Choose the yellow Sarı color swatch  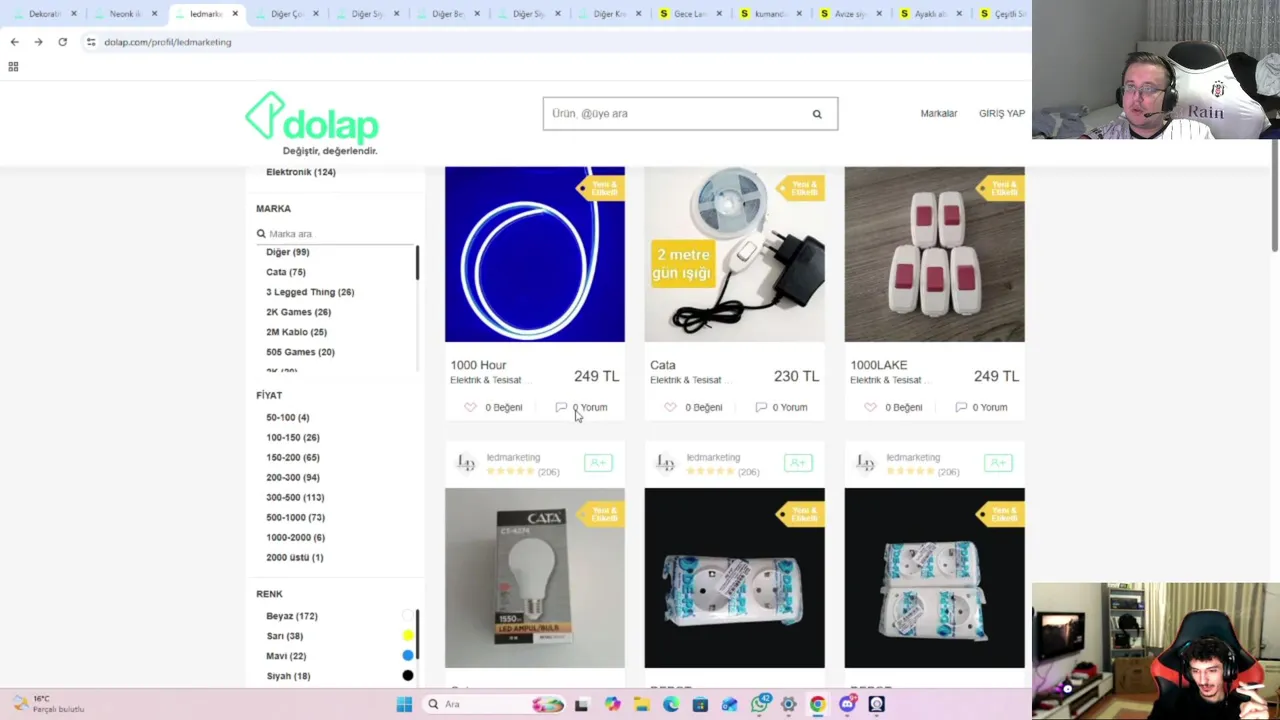pos(408,636)
